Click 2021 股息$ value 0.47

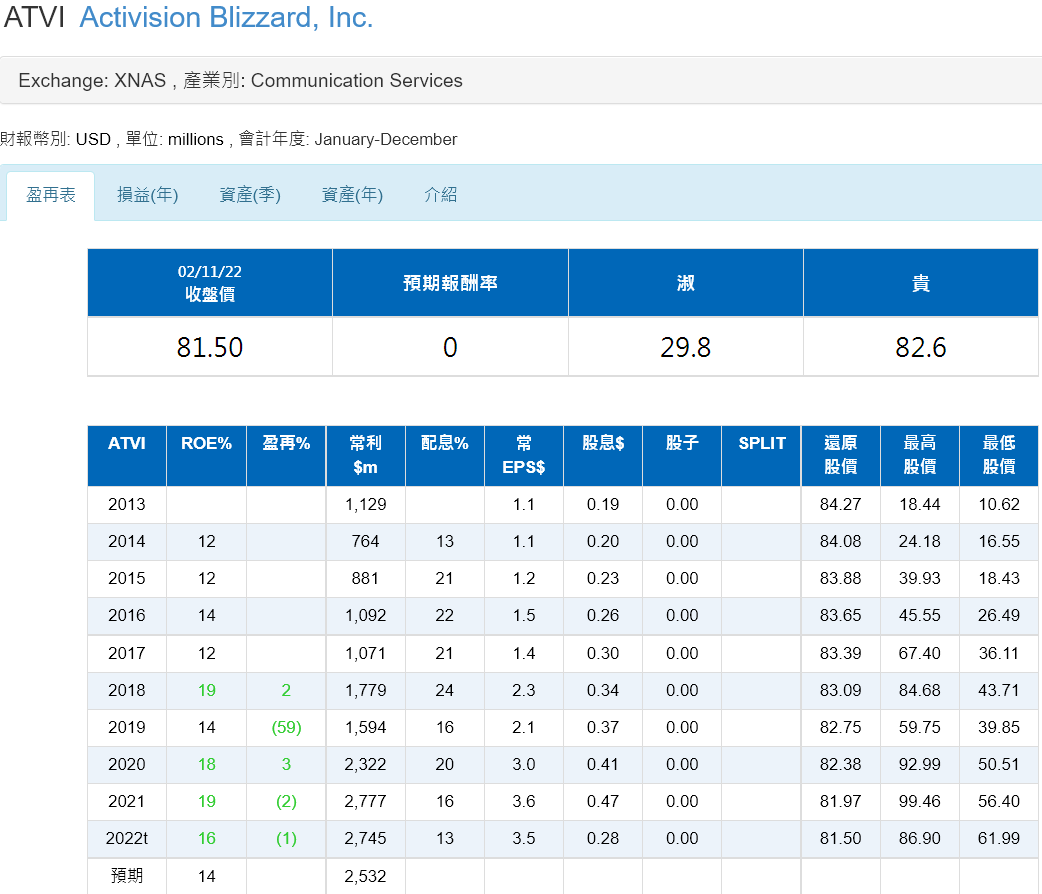[603, 802]
